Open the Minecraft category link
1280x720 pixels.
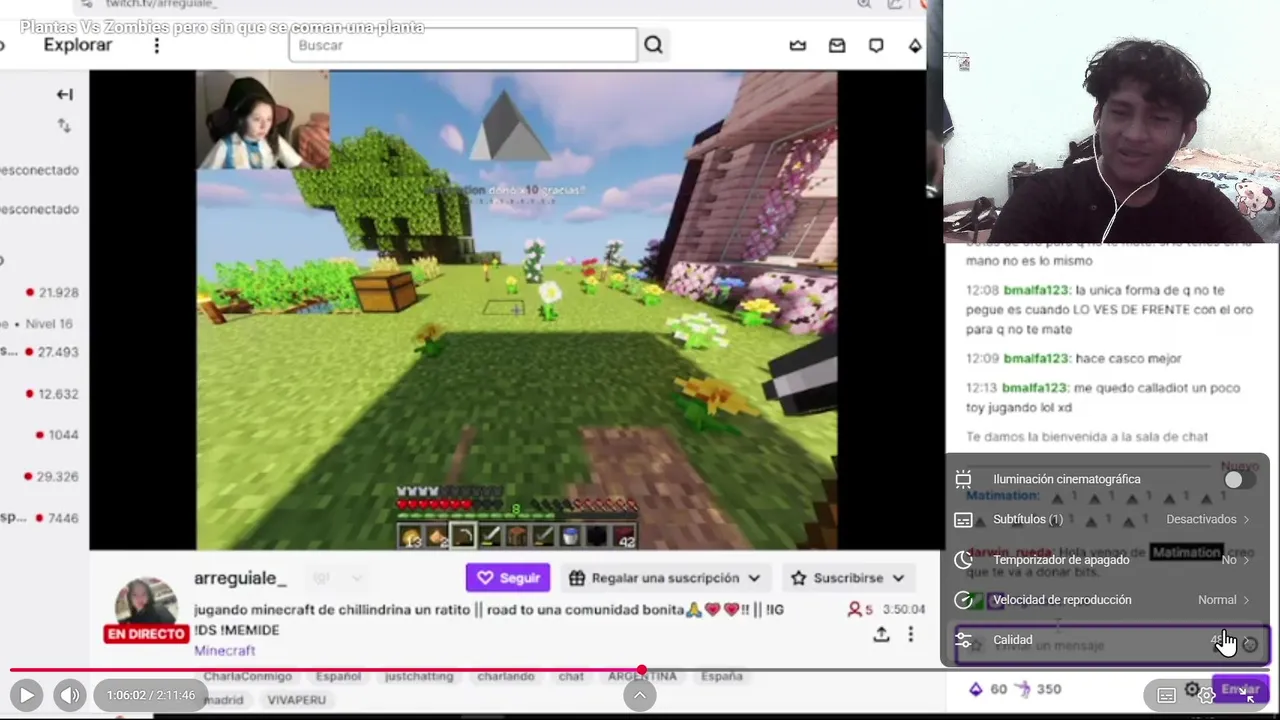(225, 651)
